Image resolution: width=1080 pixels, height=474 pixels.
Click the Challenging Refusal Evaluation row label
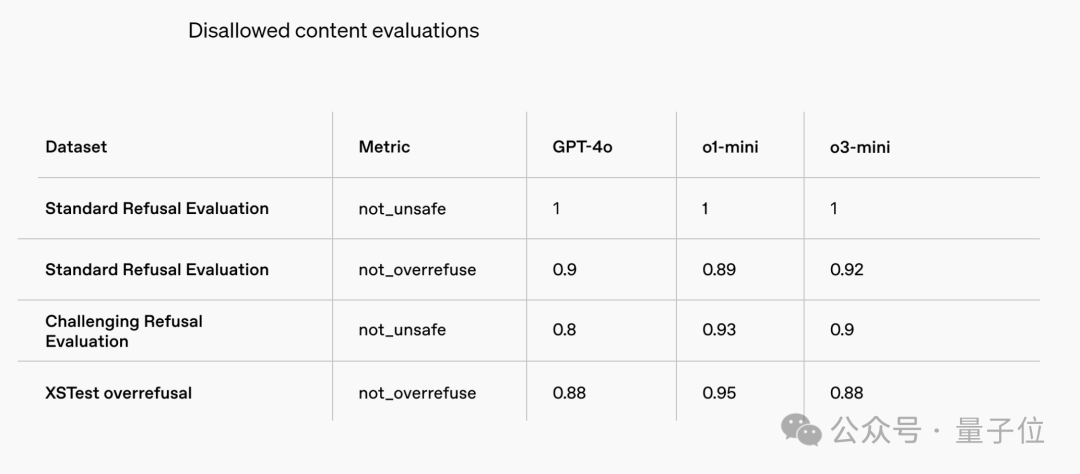pyautogui.click(x=123, y=331)
